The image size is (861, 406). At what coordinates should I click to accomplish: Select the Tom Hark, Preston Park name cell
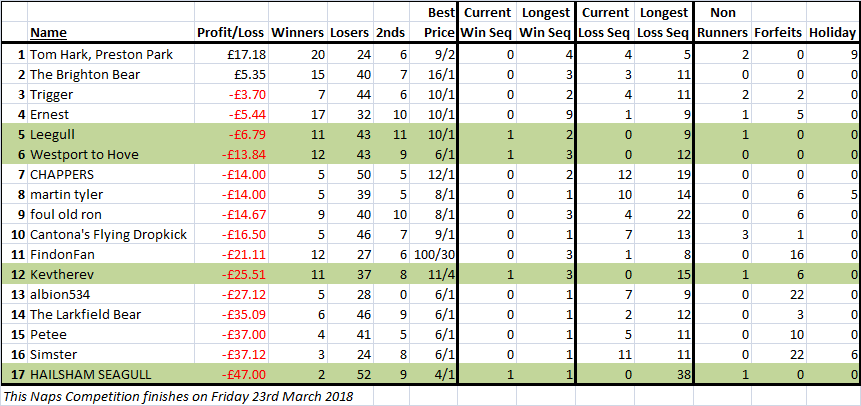tap(111, 54)
